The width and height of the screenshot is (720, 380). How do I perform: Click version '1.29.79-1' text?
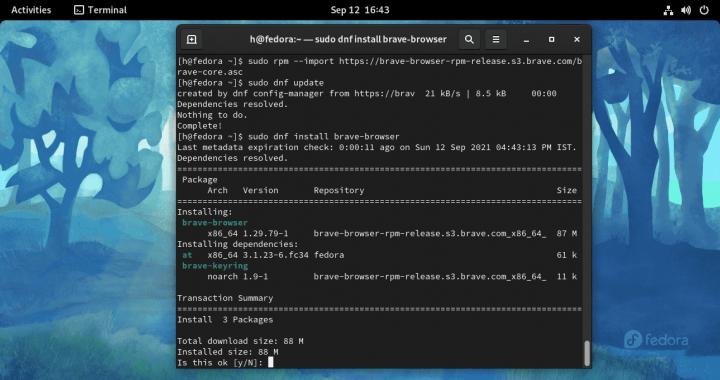click(265, 233)
